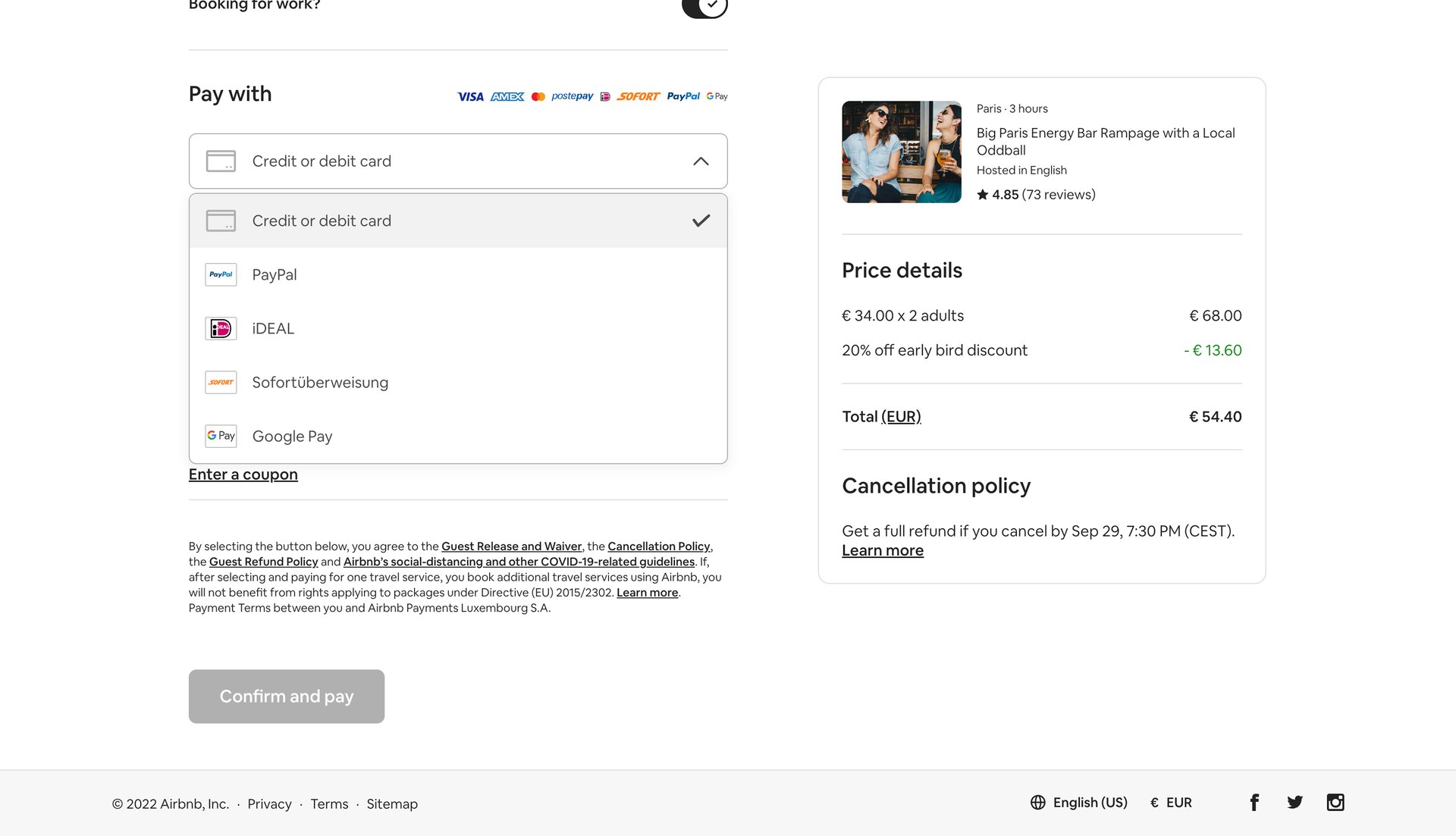Screen dimensions: 1456x836
Task: Select the Sofortüberweisung SOFORT icon
Action: pos(221,382)
